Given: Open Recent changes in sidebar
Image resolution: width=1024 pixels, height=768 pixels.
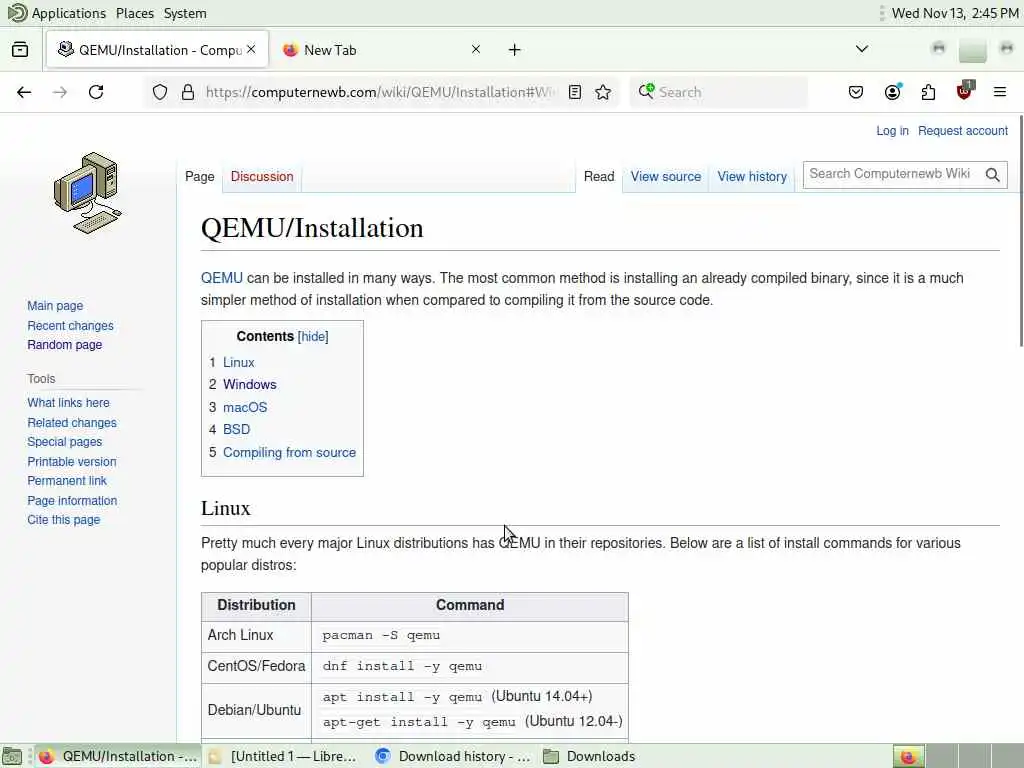Looking at the screenshot, I should [x=71, y=325].
